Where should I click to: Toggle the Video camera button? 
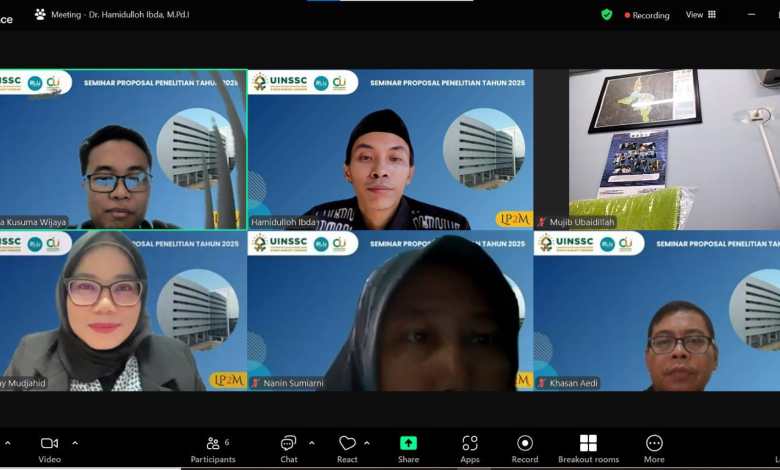pos(49,450)
